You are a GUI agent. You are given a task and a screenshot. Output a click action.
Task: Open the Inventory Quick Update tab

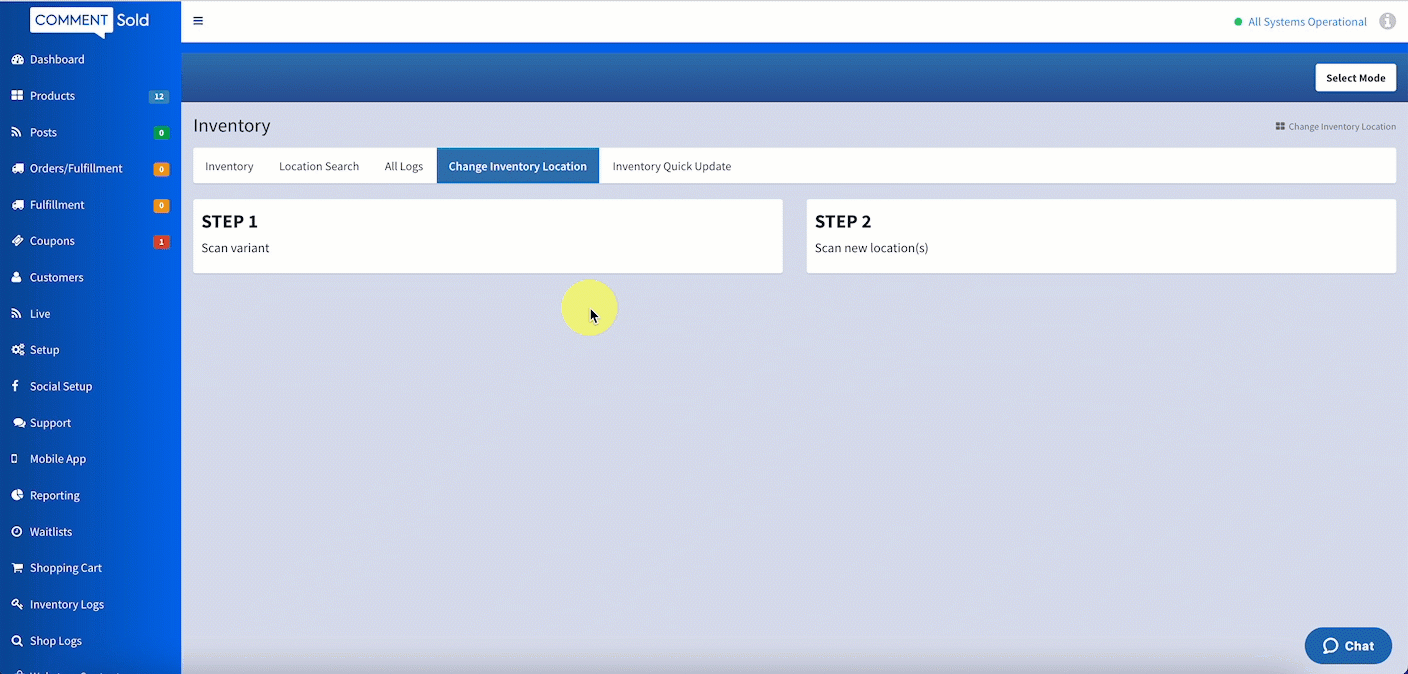click(x=671, y=166)
